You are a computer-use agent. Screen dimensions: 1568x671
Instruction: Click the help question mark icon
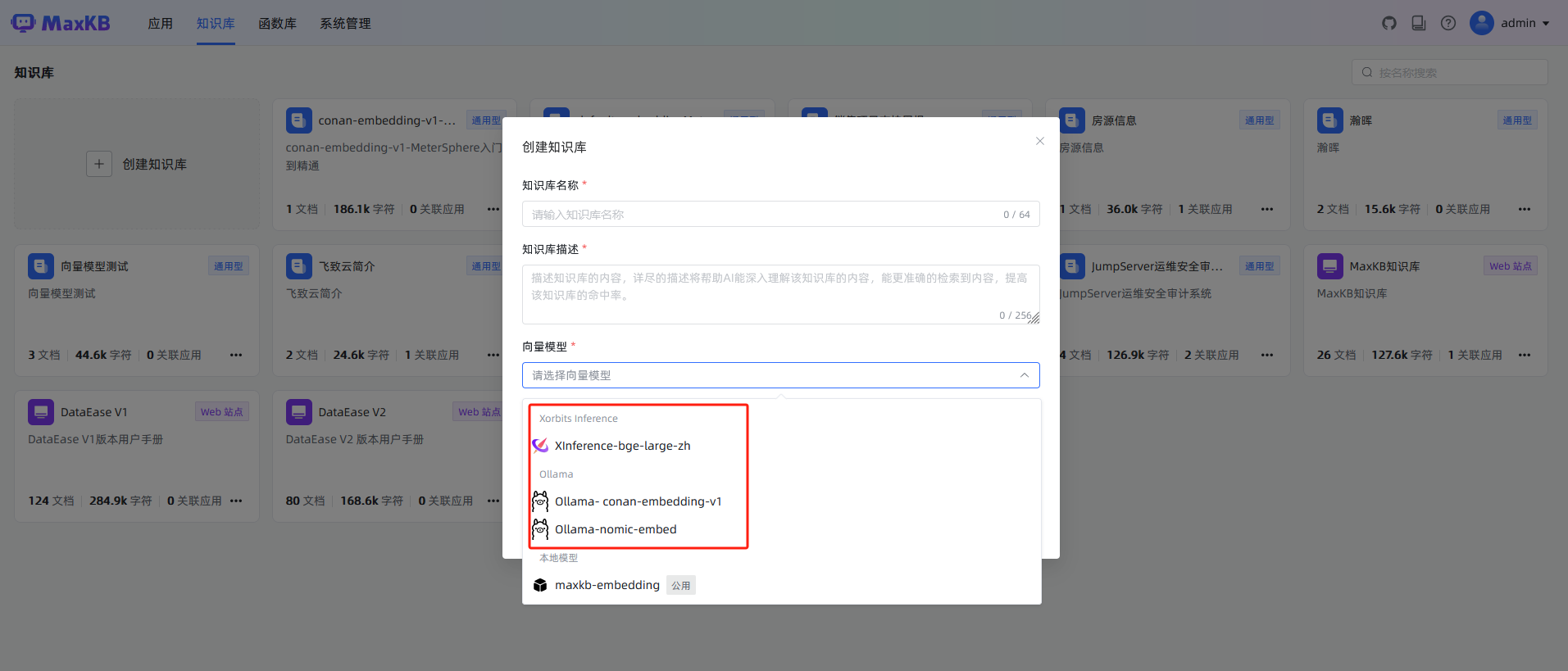pyautogui.click(x=1448, y=23)
